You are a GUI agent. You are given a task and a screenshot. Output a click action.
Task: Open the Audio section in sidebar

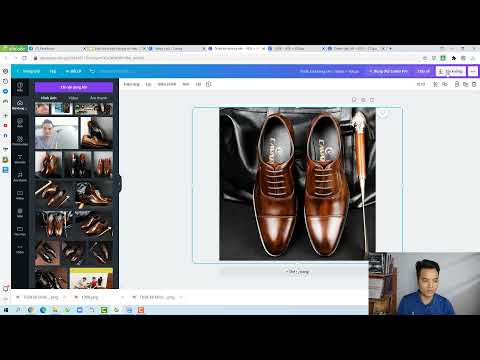point(20,176)
